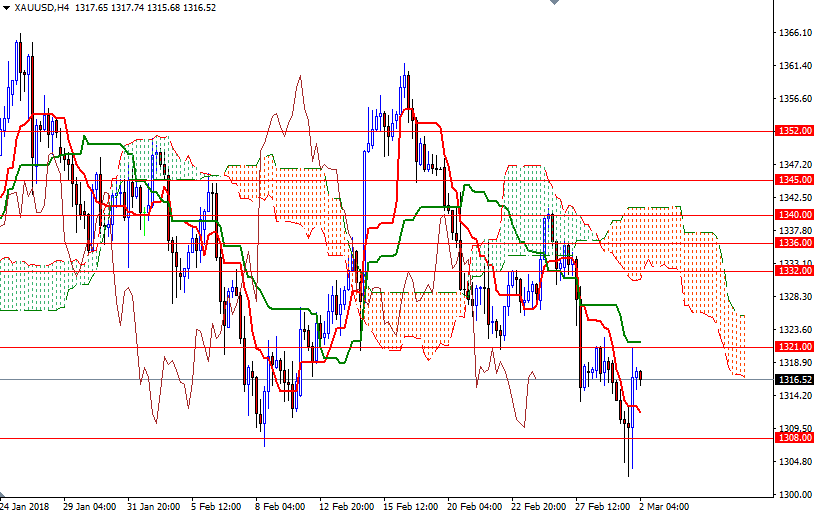Select the 1308.00 red price label
This screenshot has height=514, width=814.
pos(794,438)
